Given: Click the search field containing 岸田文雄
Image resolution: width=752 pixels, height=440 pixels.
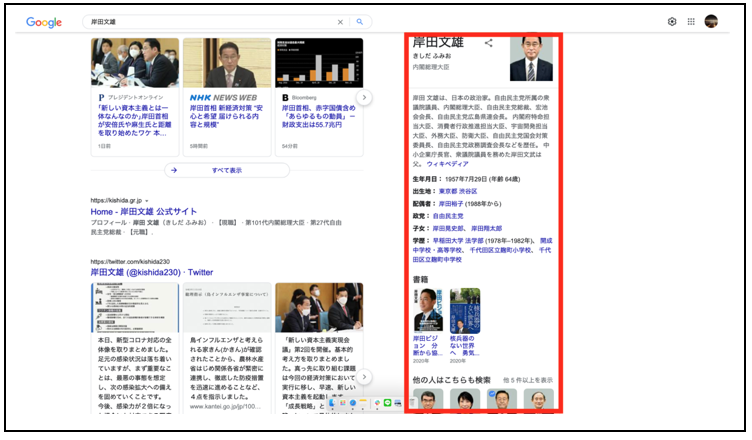Looking at the screenshot, I should coord(210,21).
